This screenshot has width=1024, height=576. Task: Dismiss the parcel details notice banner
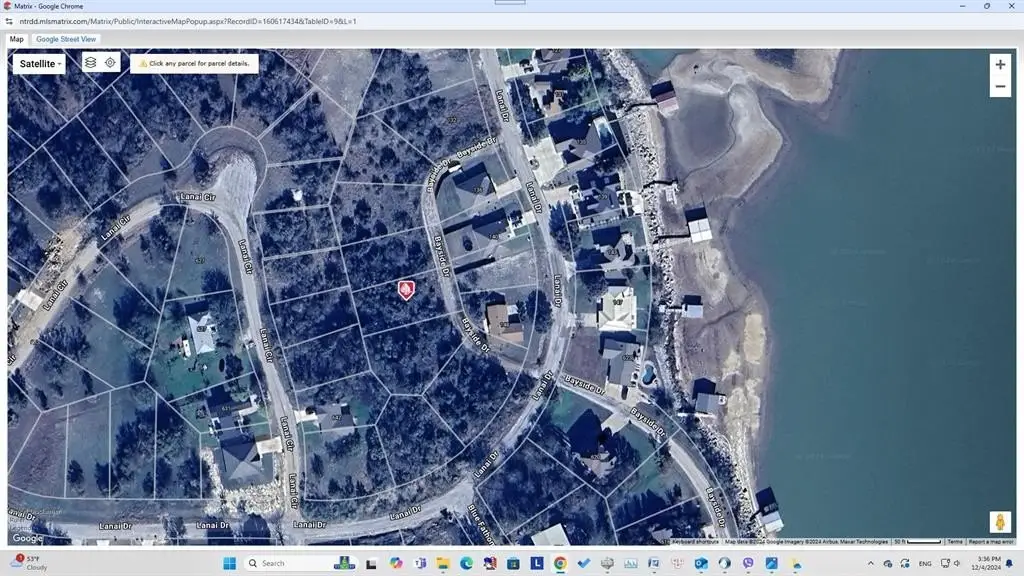click(x=194, y=62)
